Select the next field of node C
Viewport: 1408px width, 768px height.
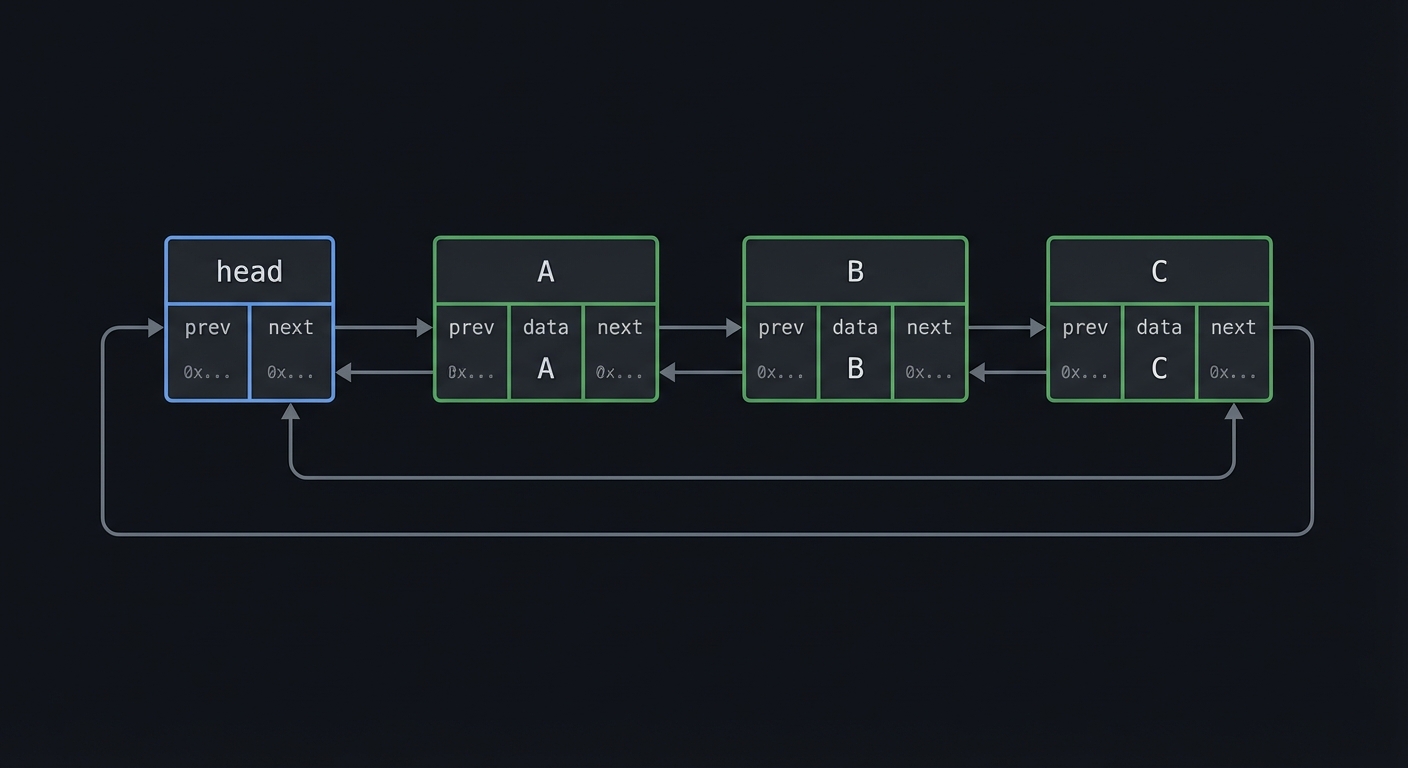(1233, 352)
